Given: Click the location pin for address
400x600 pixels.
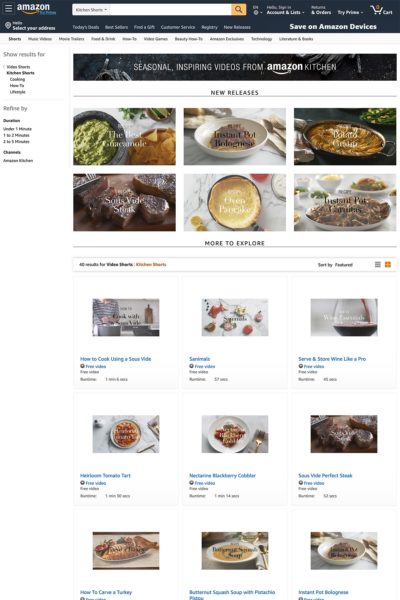Looking at the screenshot, I should (8, 26).
